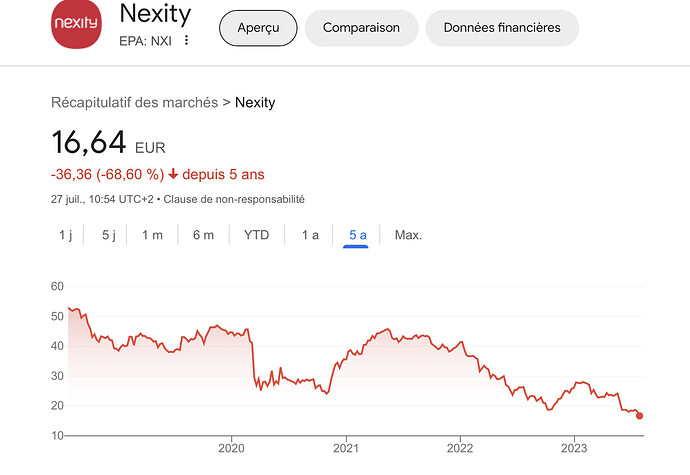Select the Aperçu tab
This screenshot has width=690, height=475.
[258, 28]
